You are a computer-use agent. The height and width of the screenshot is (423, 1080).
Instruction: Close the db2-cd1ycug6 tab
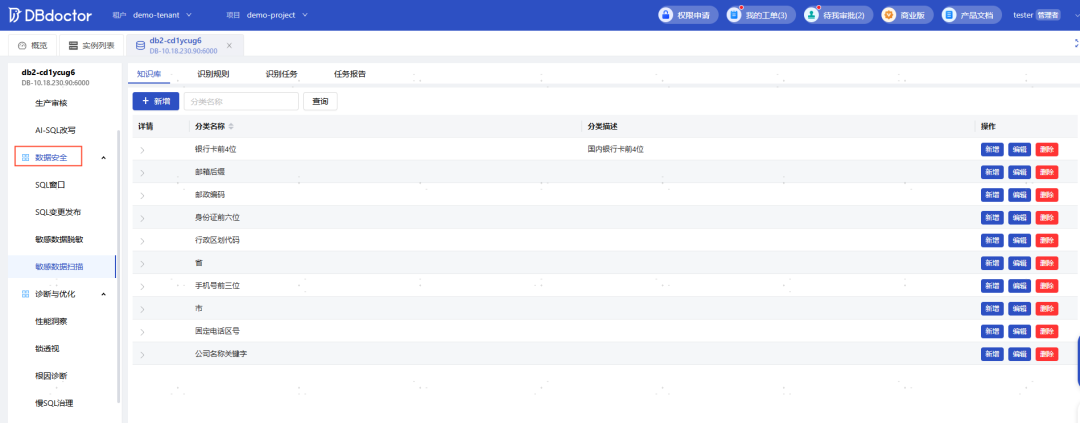coord(229,45)
